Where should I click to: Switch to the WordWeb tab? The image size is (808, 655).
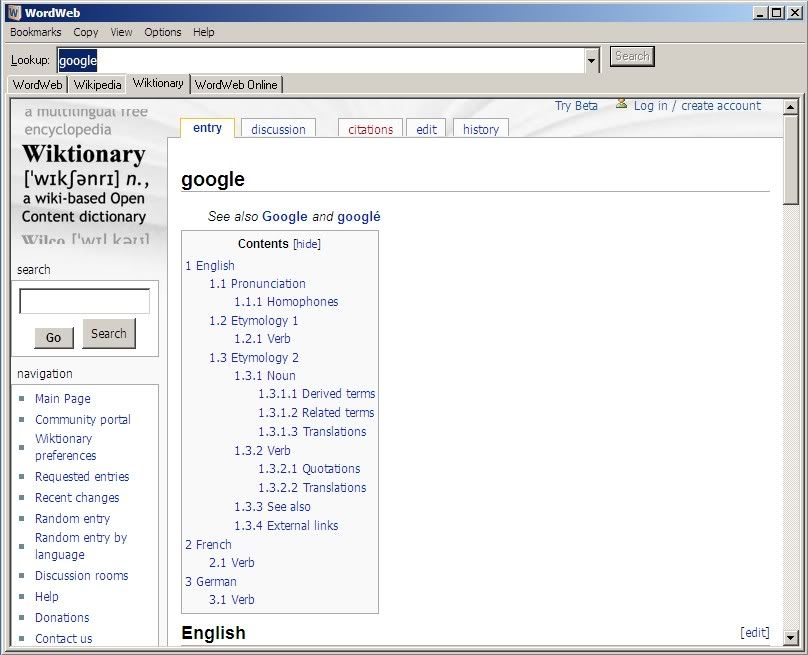pyautogui.click(x=38, y=85)
